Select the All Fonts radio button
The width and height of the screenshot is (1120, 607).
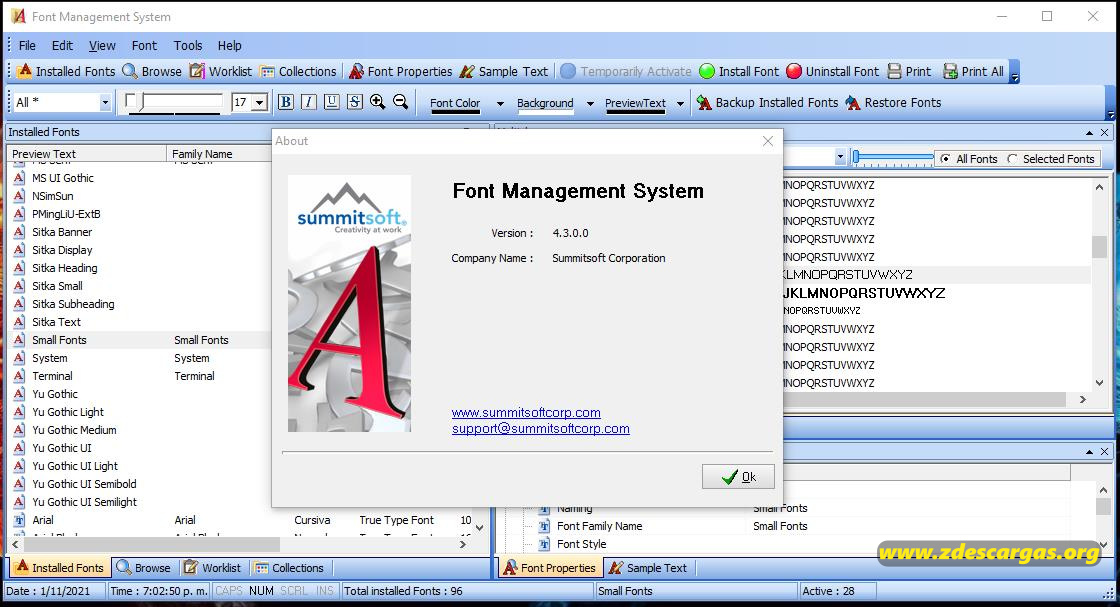[945, 159]
